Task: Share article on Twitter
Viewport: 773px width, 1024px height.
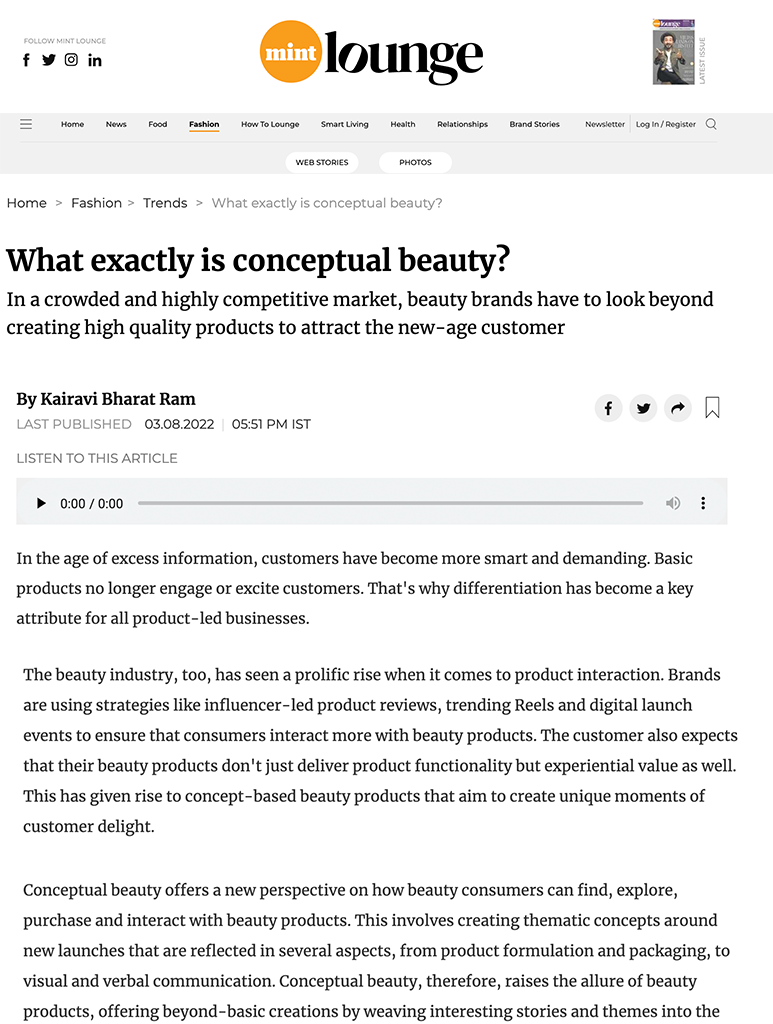Action: [643, 408]
